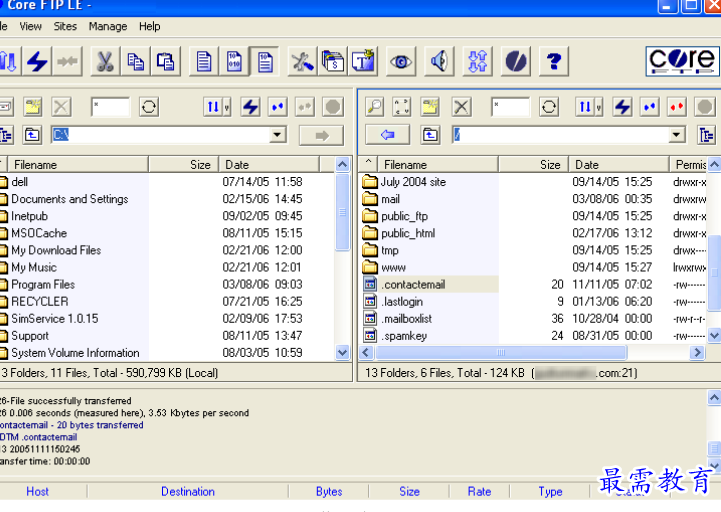The image size is (721, 512).
Task: Sort local files by Filename column
Action: click(78, 165)
